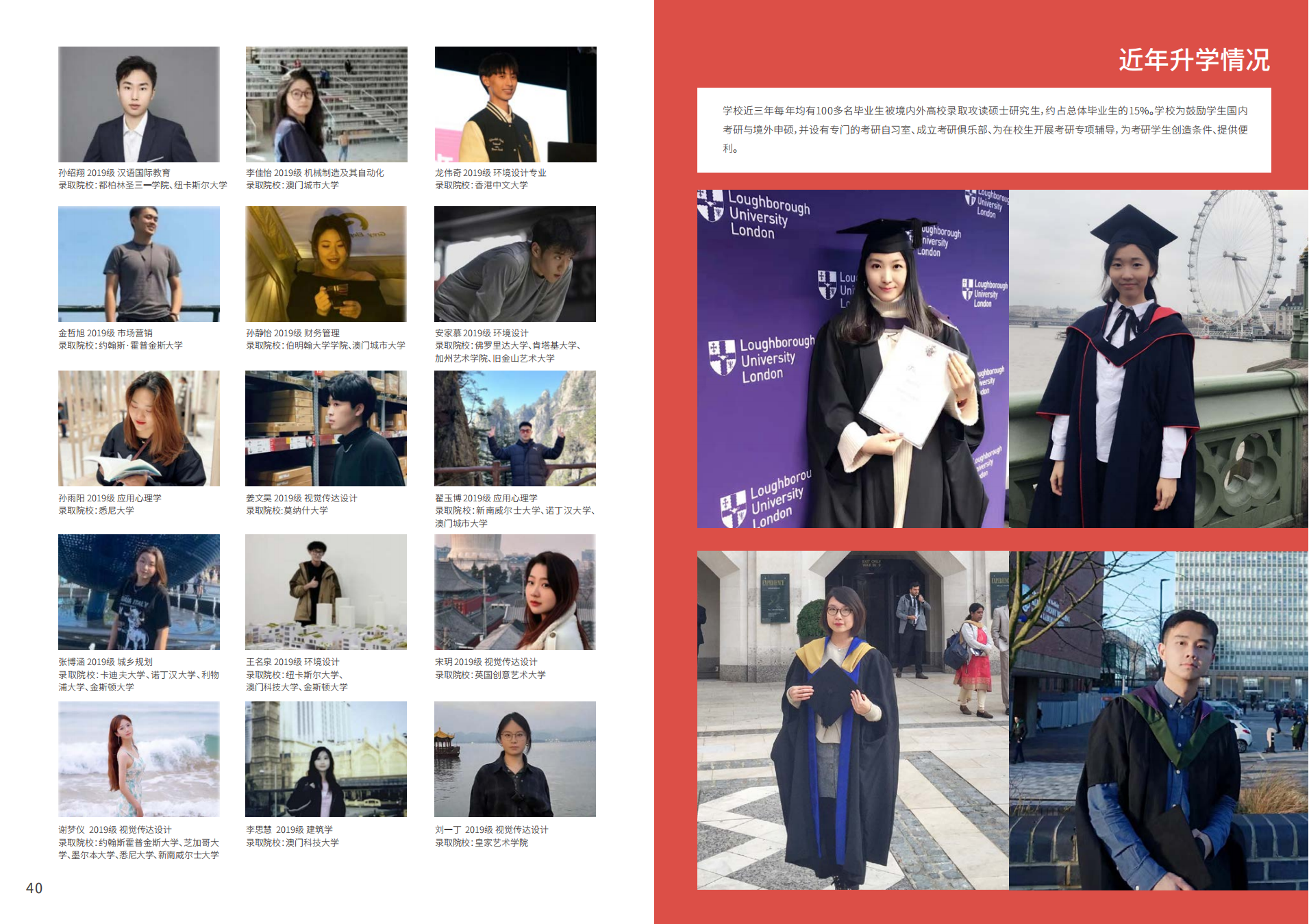Select the beach photo with ocean waves
The height and width of the screenshot is (924, 1309).
(x=139, y=759)
